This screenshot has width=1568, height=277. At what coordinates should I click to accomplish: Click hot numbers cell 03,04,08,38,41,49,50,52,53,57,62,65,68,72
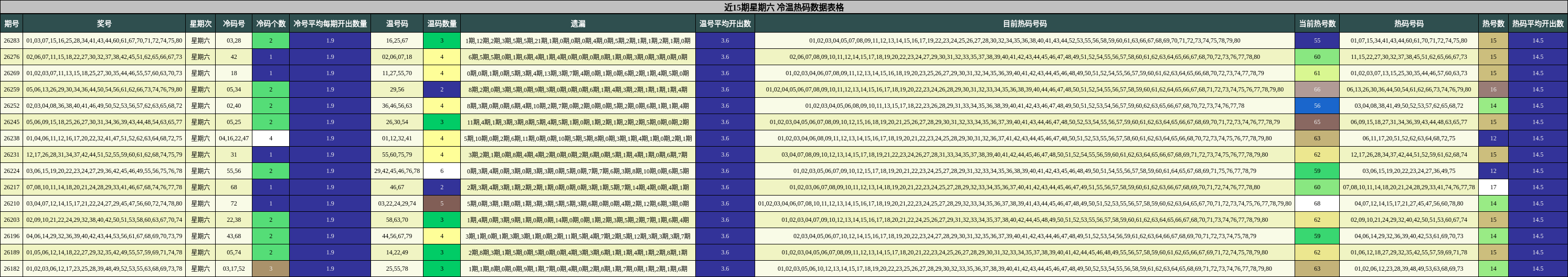(1409, 106)
